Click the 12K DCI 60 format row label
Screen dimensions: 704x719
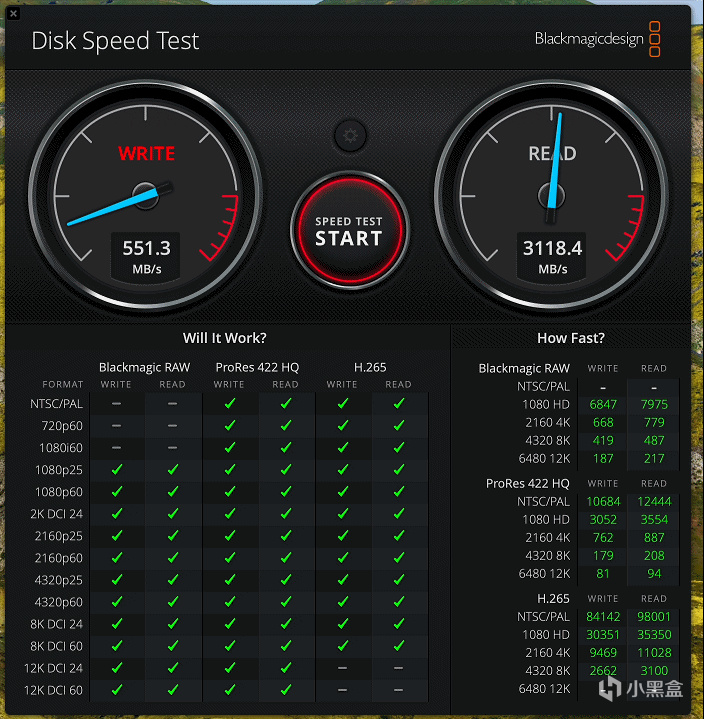pyautogui.click(x=53, y=690)
